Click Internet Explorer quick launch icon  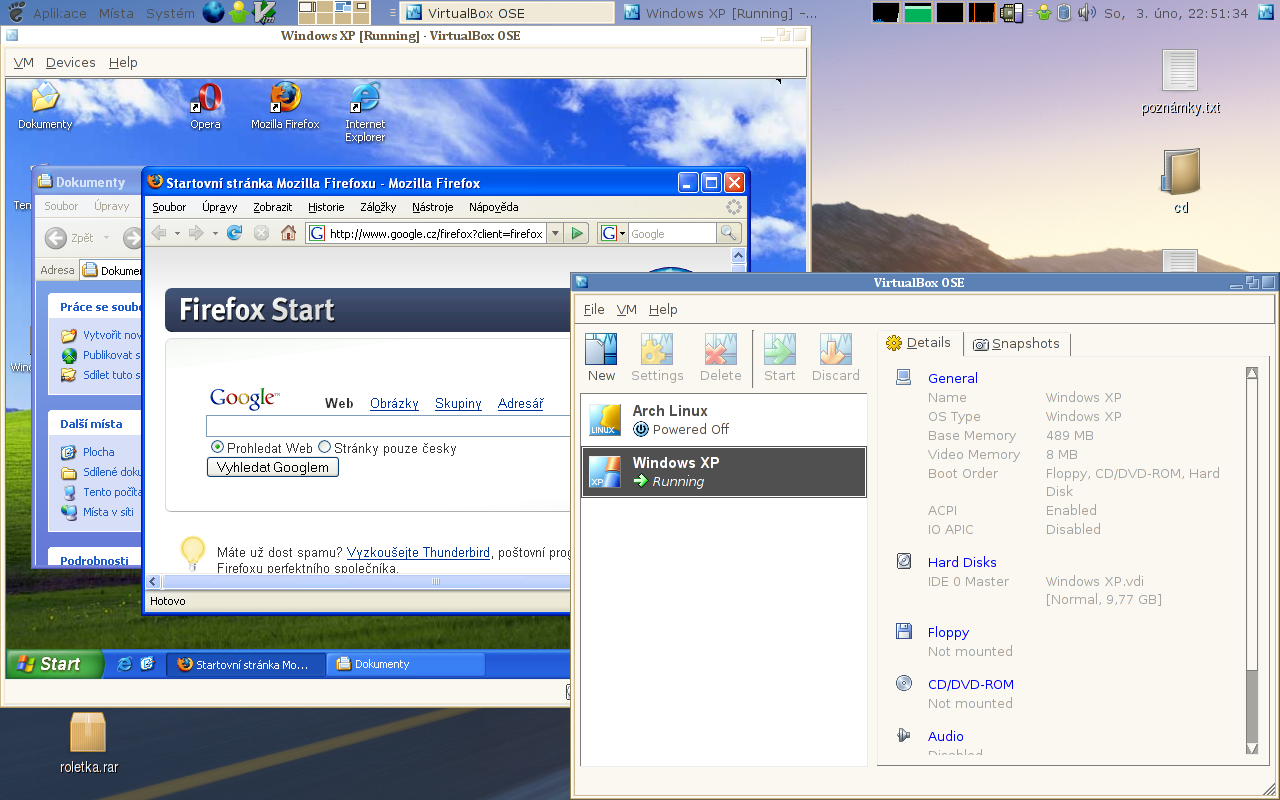pyautogui.click(x=124, y=664)
